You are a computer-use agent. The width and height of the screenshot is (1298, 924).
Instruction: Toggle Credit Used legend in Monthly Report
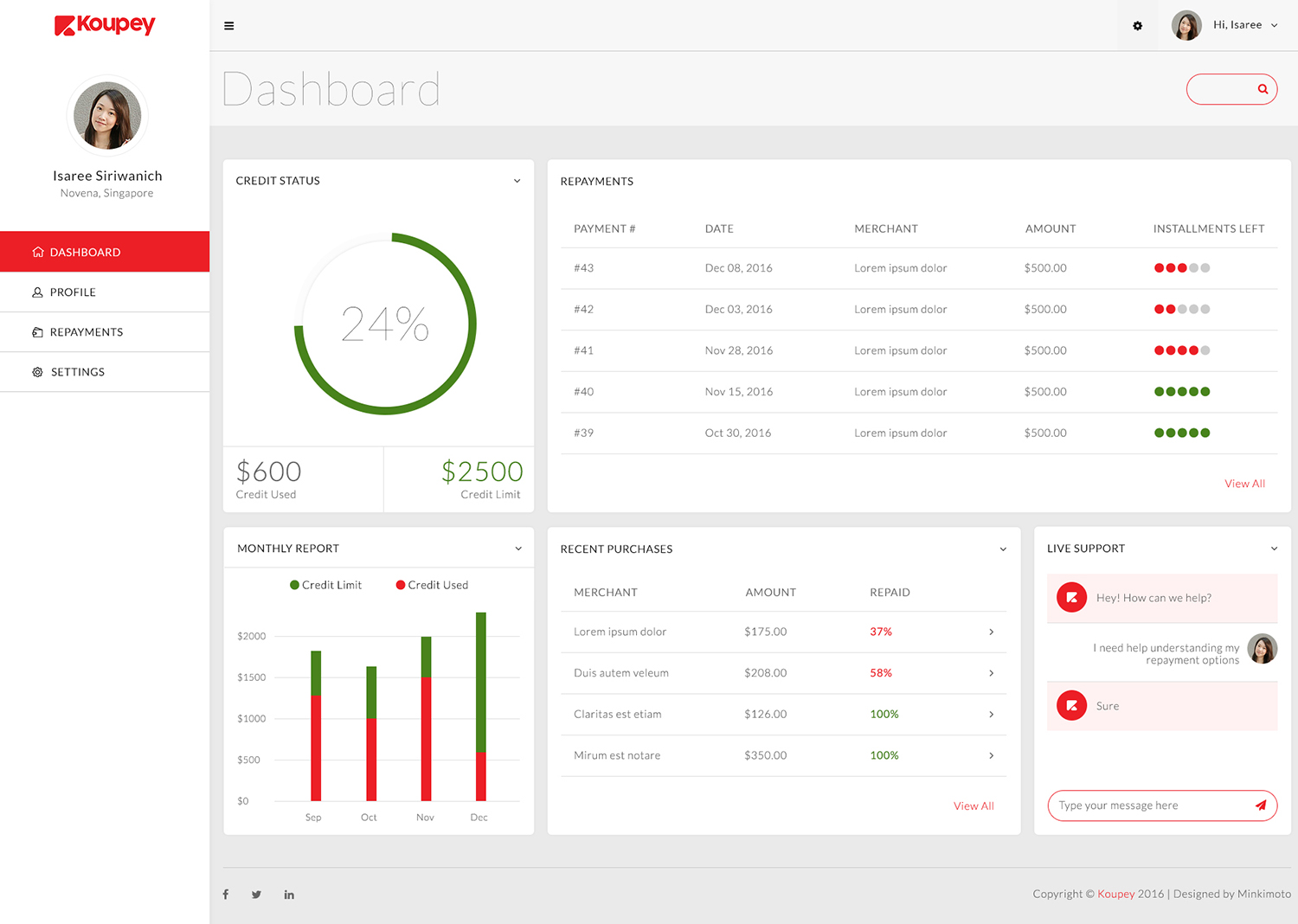432,585
